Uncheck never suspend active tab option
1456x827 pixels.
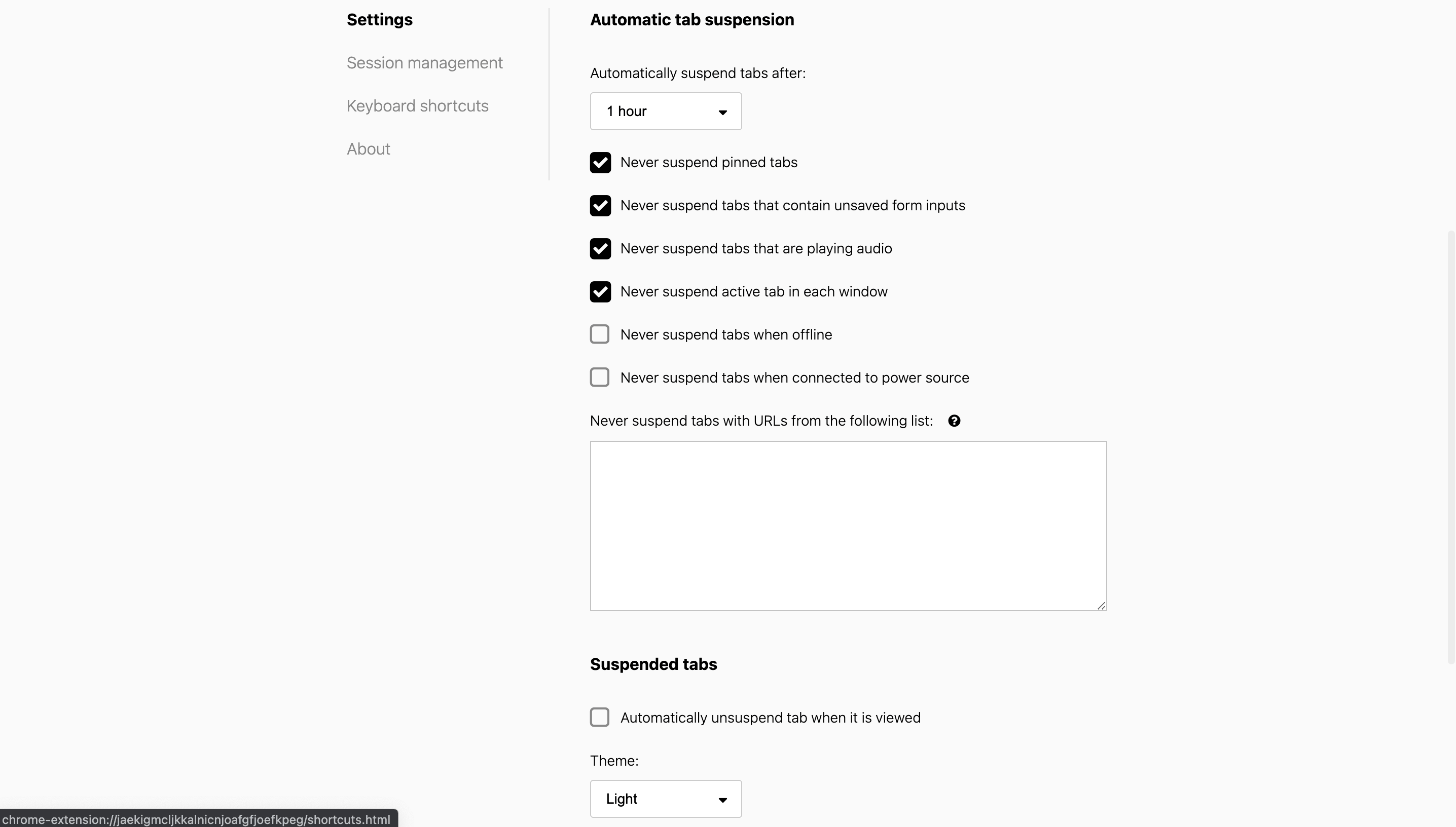pyautogui.click(x=600, y=292)
